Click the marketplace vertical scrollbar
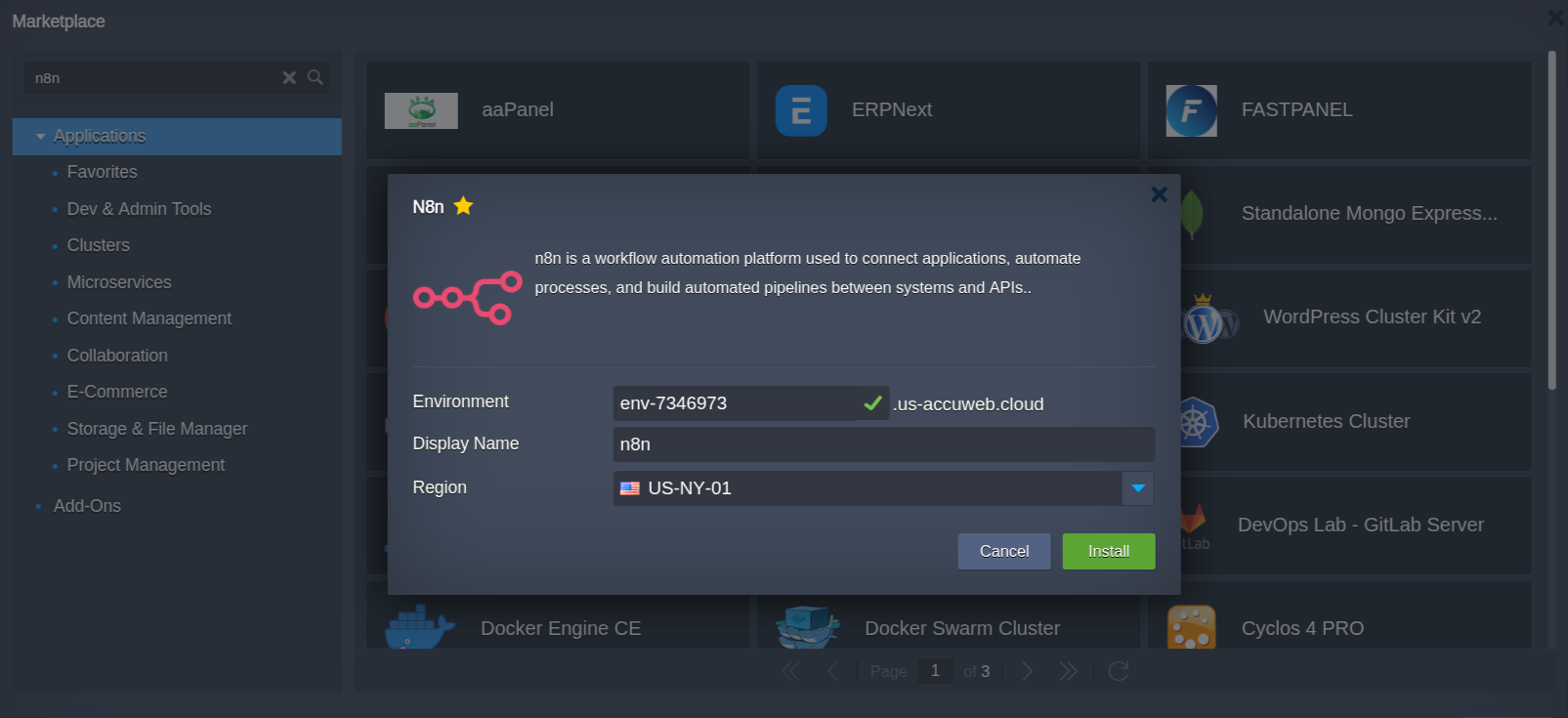The height and width of the screenshot is (718, 1568). 1551,221
